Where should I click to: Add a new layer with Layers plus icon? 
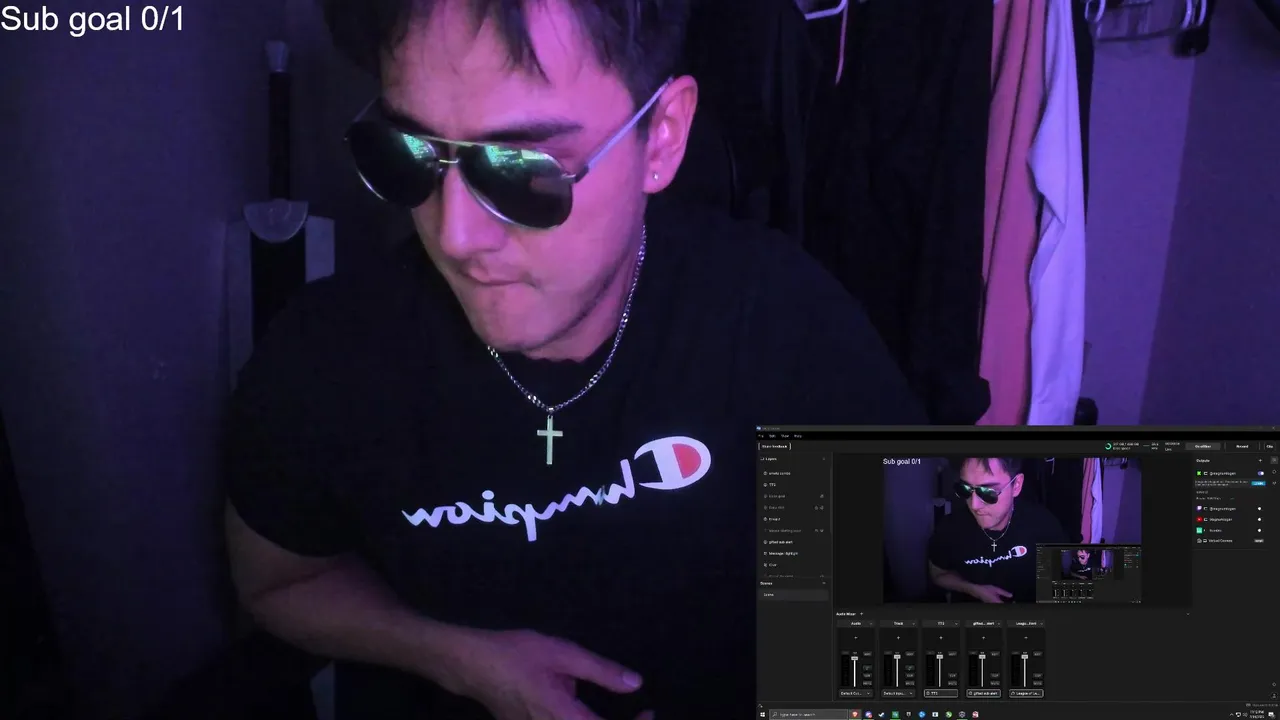824,459
